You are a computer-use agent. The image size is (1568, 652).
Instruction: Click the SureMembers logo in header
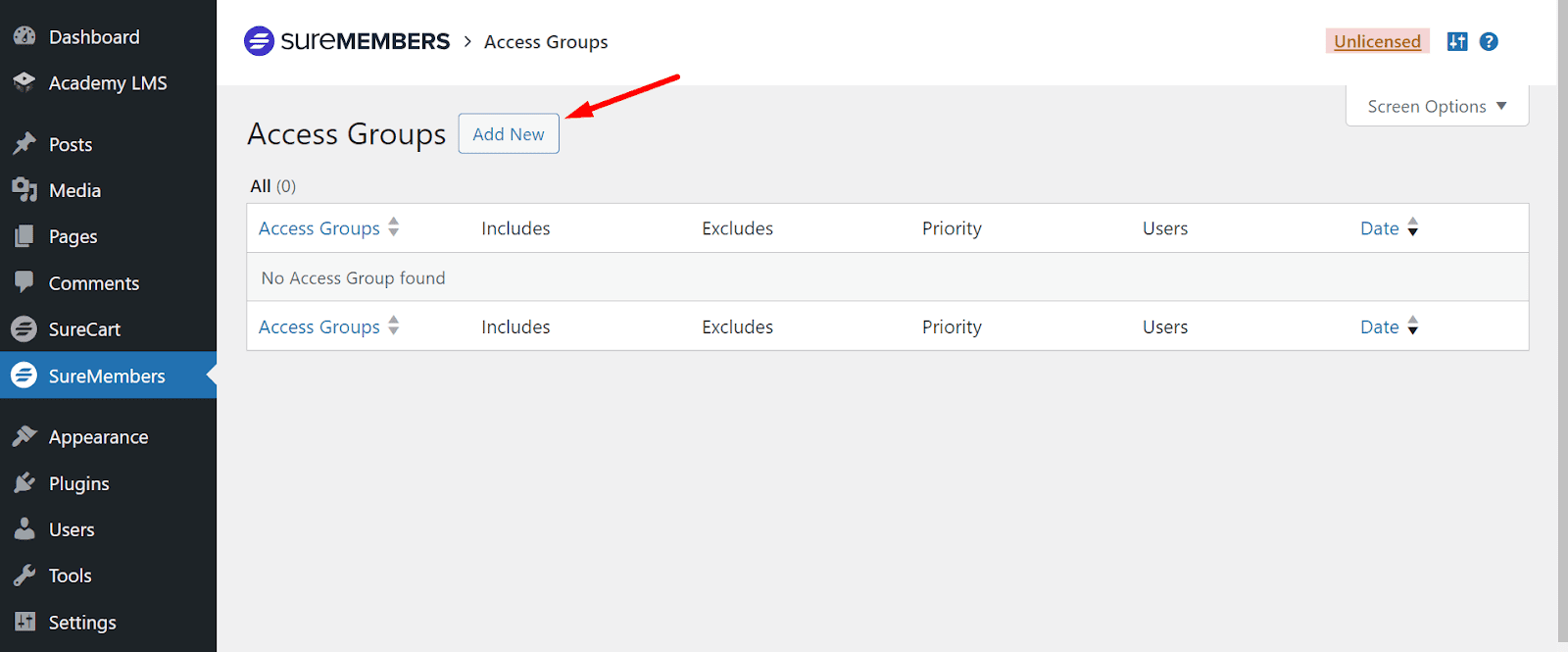point(347,41)
